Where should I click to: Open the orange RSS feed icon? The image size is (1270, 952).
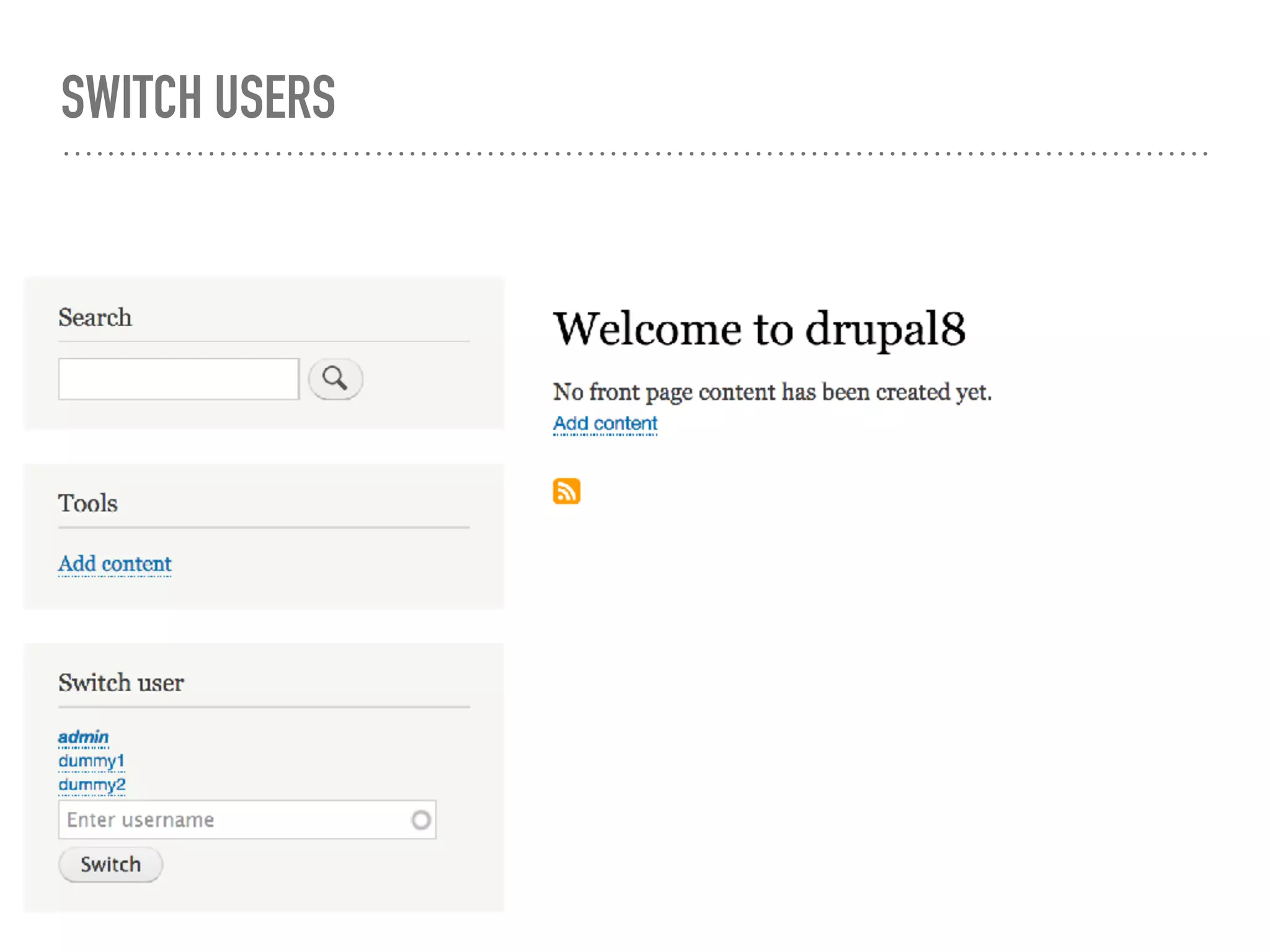coord(566,491)
